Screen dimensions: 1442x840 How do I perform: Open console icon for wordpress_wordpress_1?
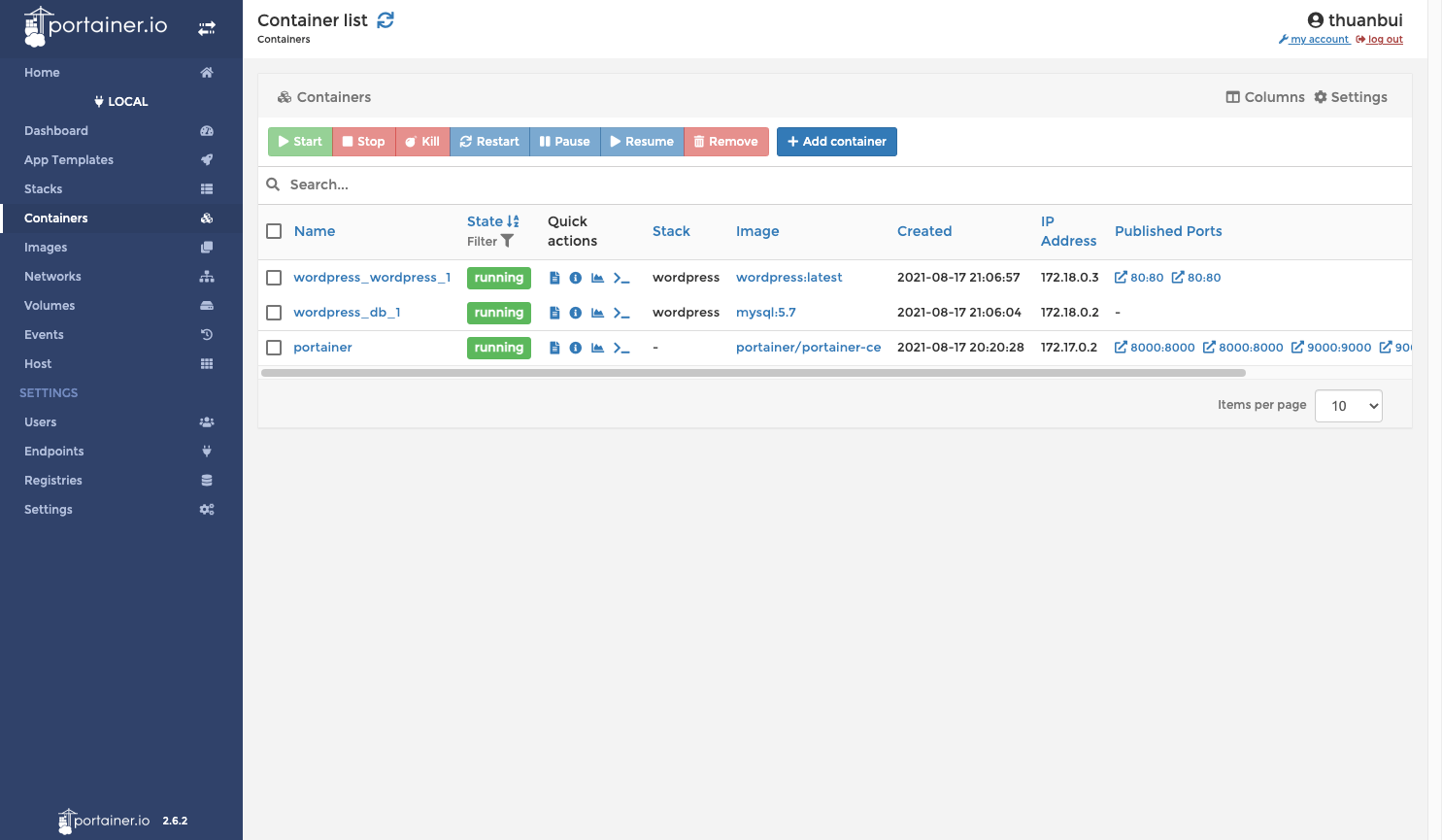tap(621, 278)
